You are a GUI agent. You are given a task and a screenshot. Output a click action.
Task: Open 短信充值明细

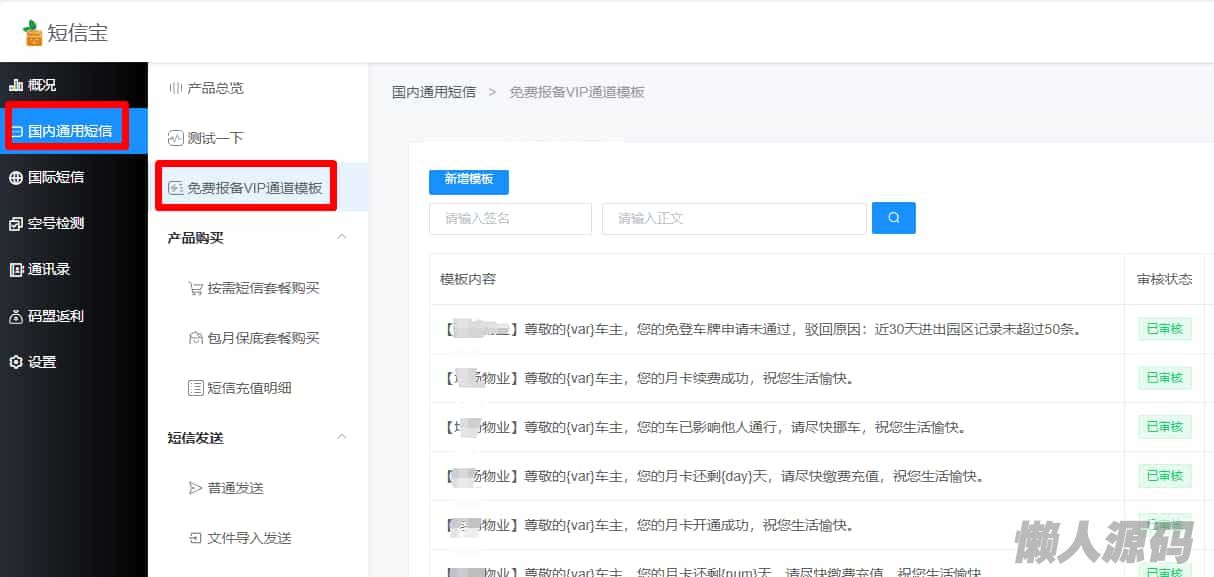[x=249, y=388]
